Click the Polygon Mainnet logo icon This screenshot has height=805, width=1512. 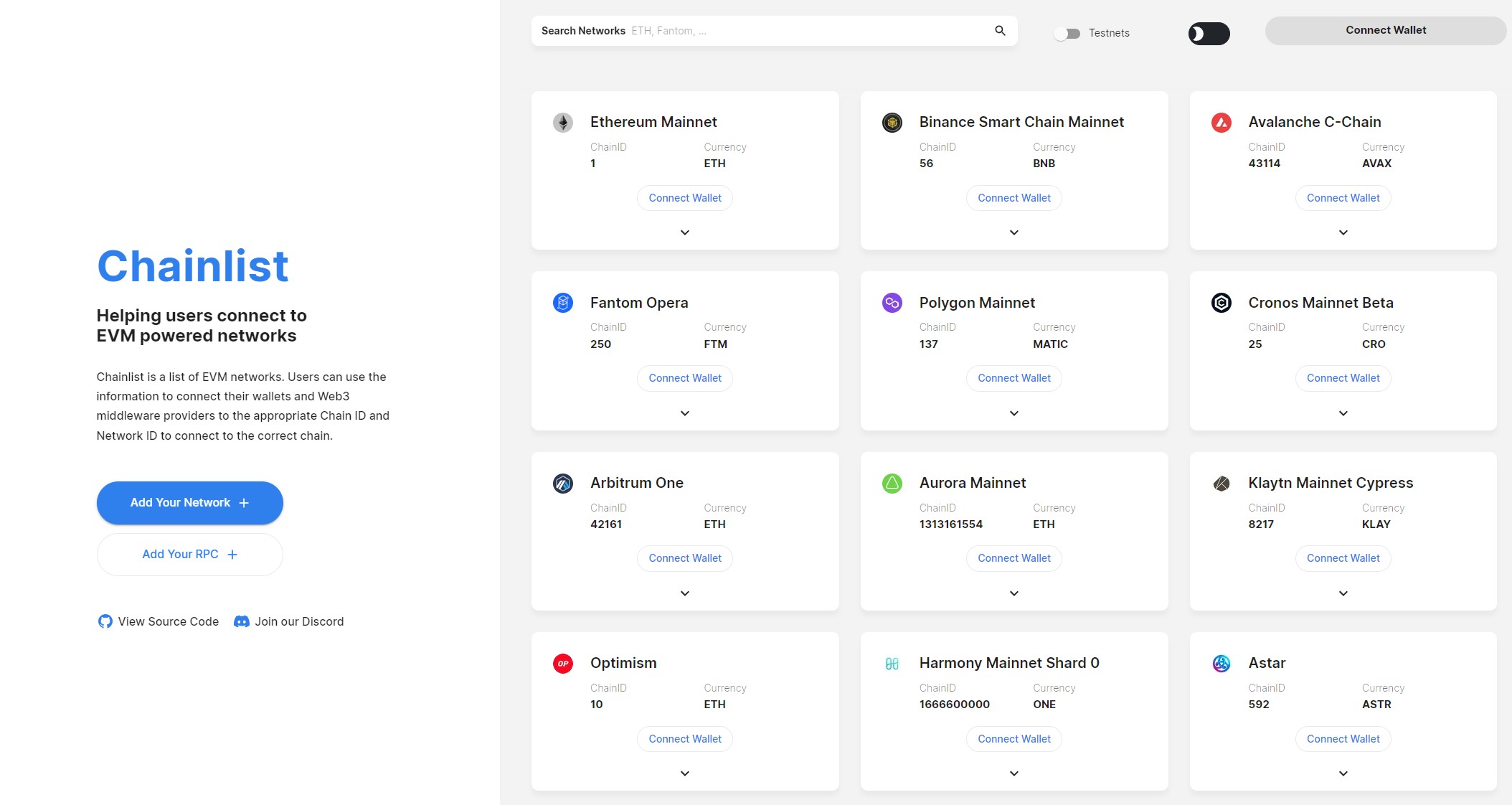coord(892,303)
